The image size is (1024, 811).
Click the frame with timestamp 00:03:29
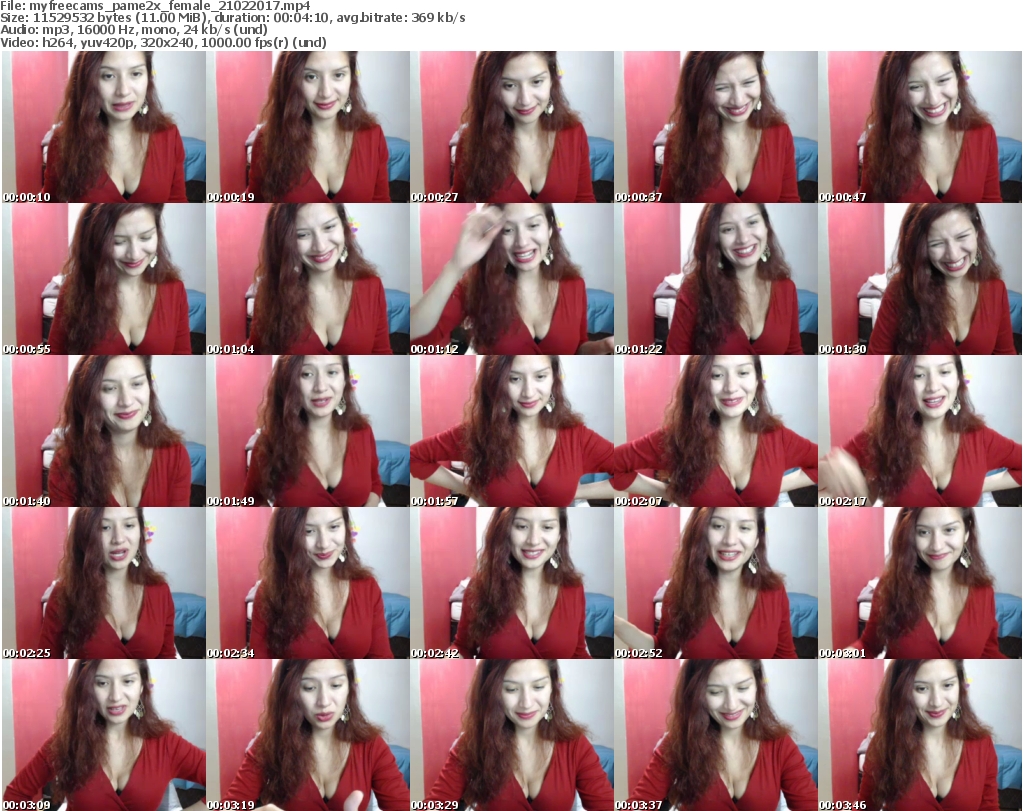(x=512, y=735)
